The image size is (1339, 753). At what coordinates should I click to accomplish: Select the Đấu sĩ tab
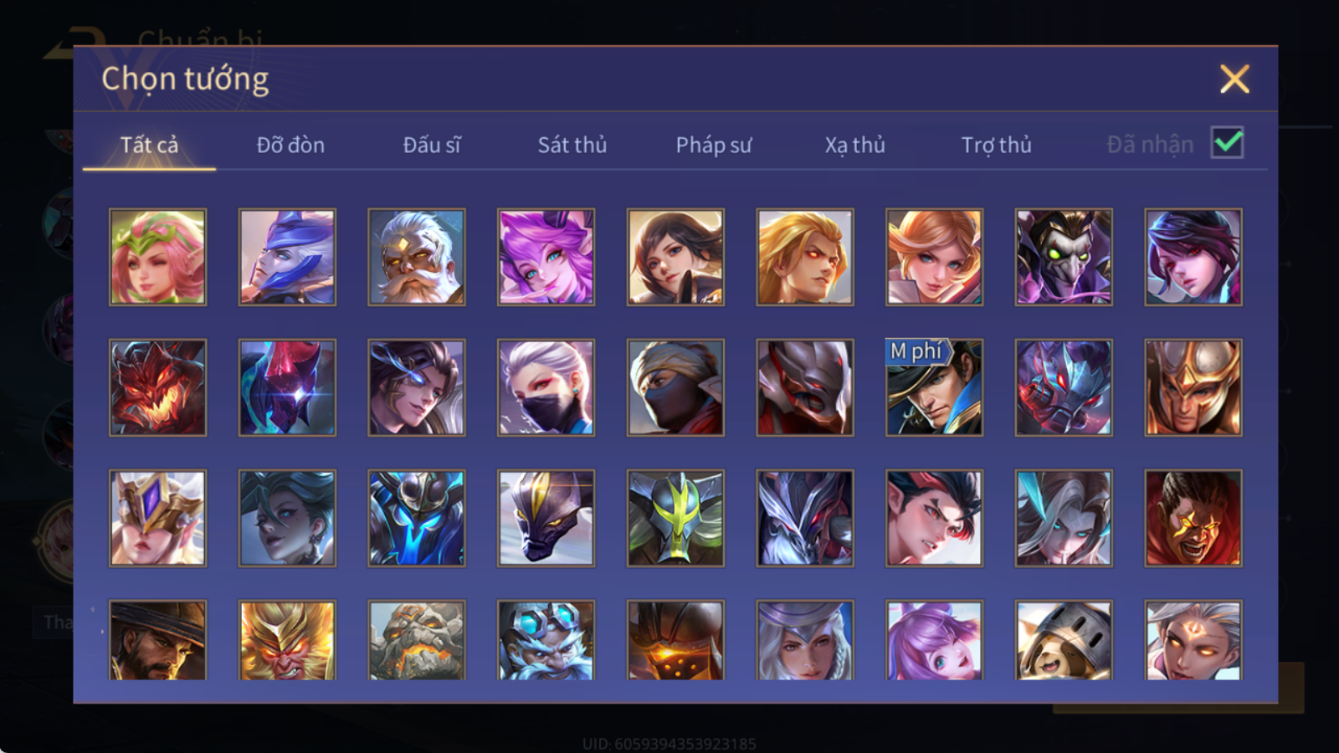pos(432,145)
